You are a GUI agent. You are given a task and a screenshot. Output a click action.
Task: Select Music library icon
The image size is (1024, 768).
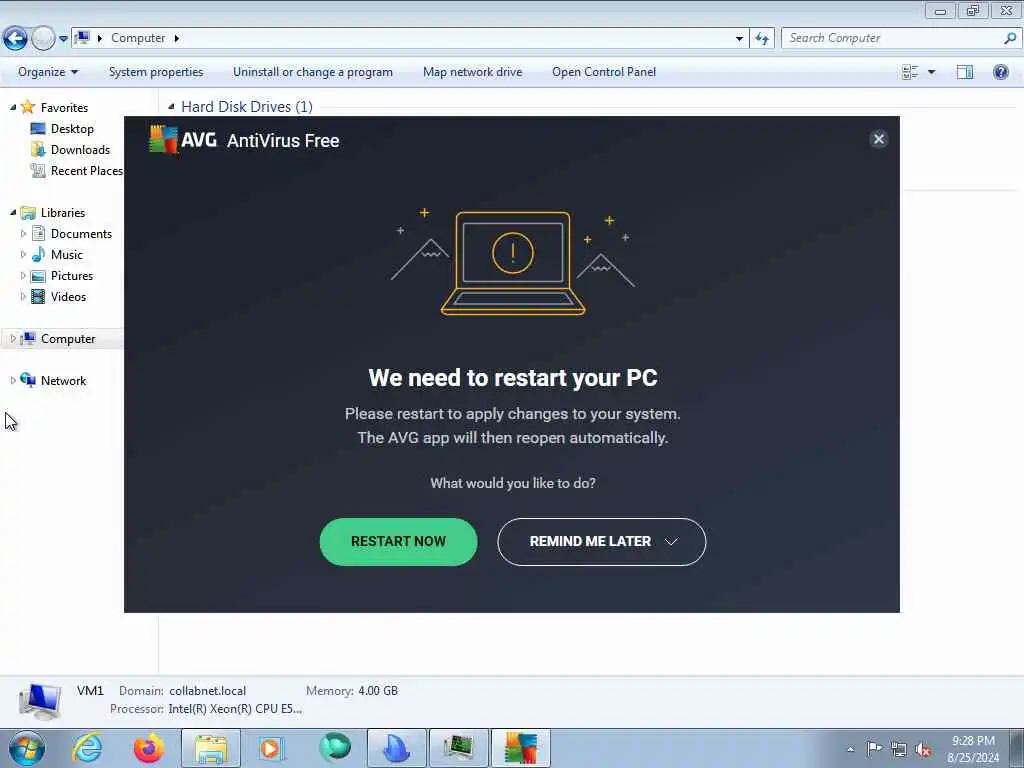(x=39, y=254)
